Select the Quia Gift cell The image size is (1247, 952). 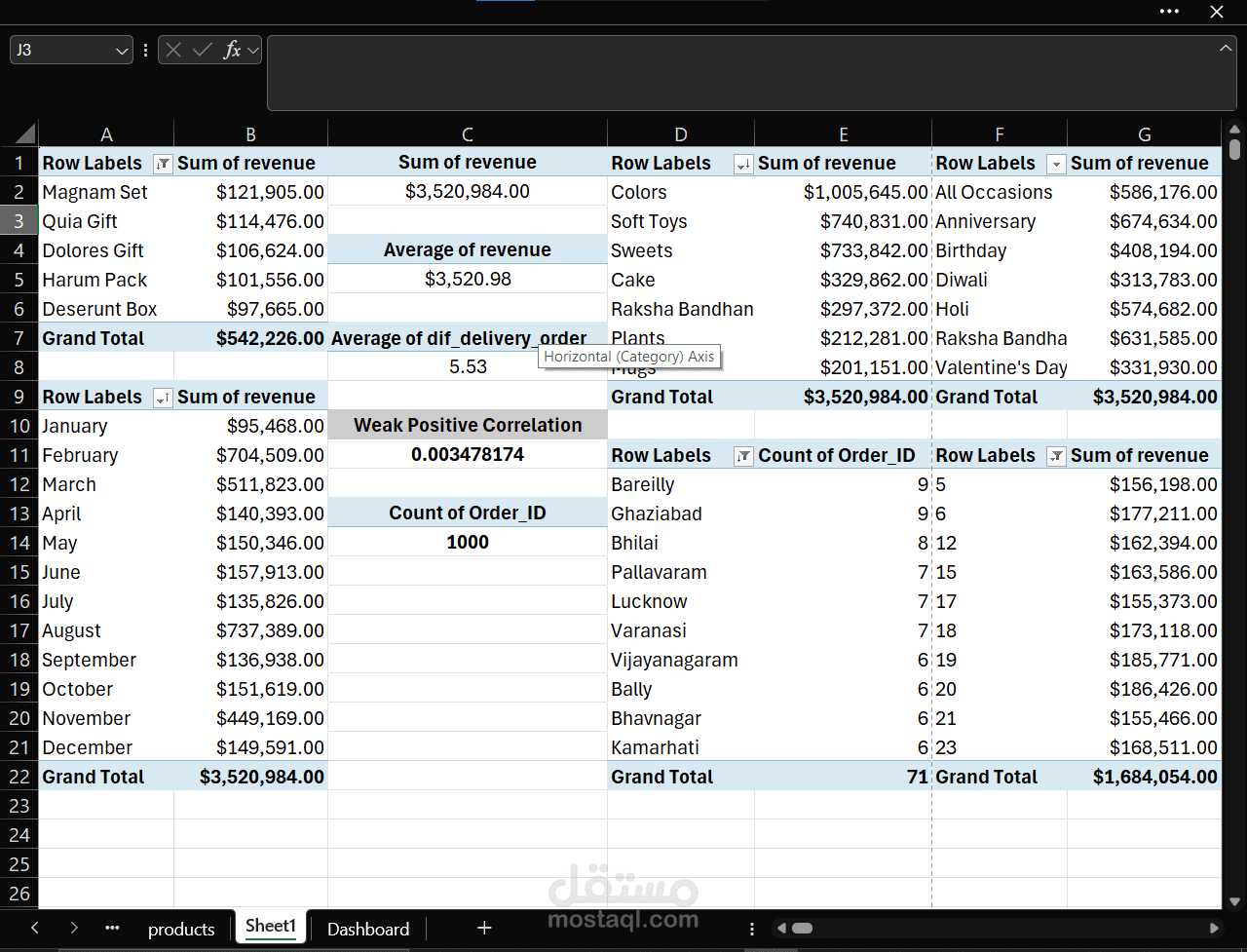tap(106, 221)
